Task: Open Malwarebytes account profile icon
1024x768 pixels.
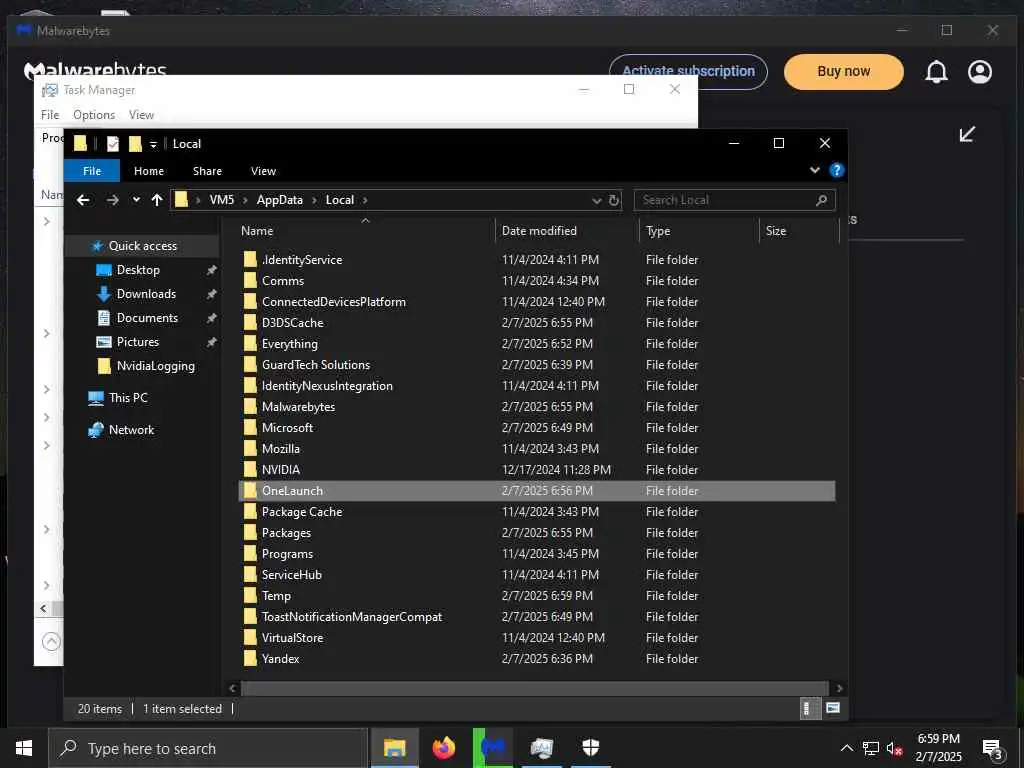Action: coord(980,72)
